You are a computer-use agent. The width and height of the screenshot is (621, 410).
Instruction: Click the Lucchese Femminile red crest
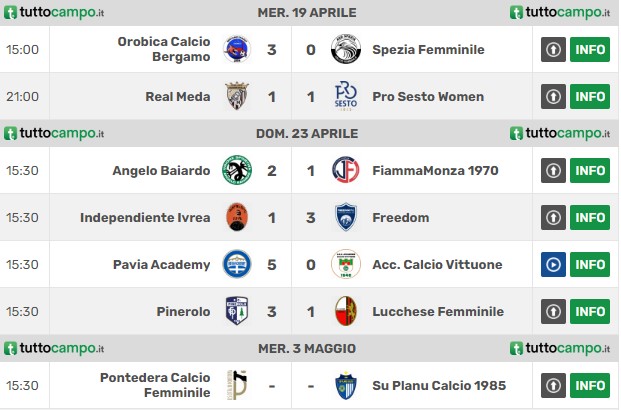[346, 311]
